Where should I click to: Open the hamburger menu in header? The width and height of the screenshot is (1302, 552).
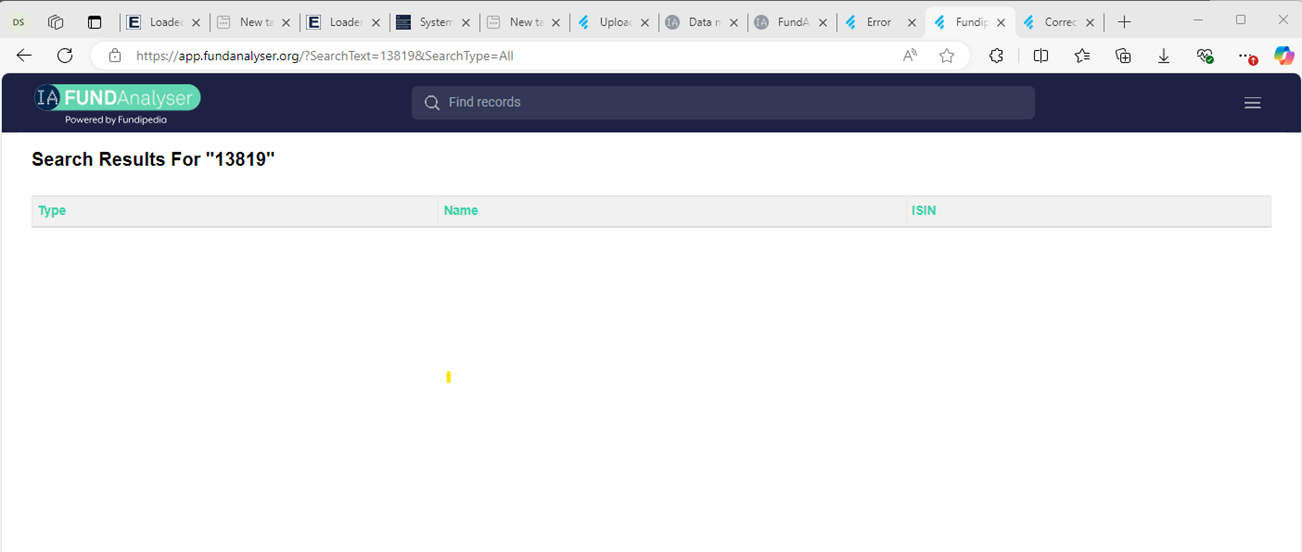click(1252, 103)
